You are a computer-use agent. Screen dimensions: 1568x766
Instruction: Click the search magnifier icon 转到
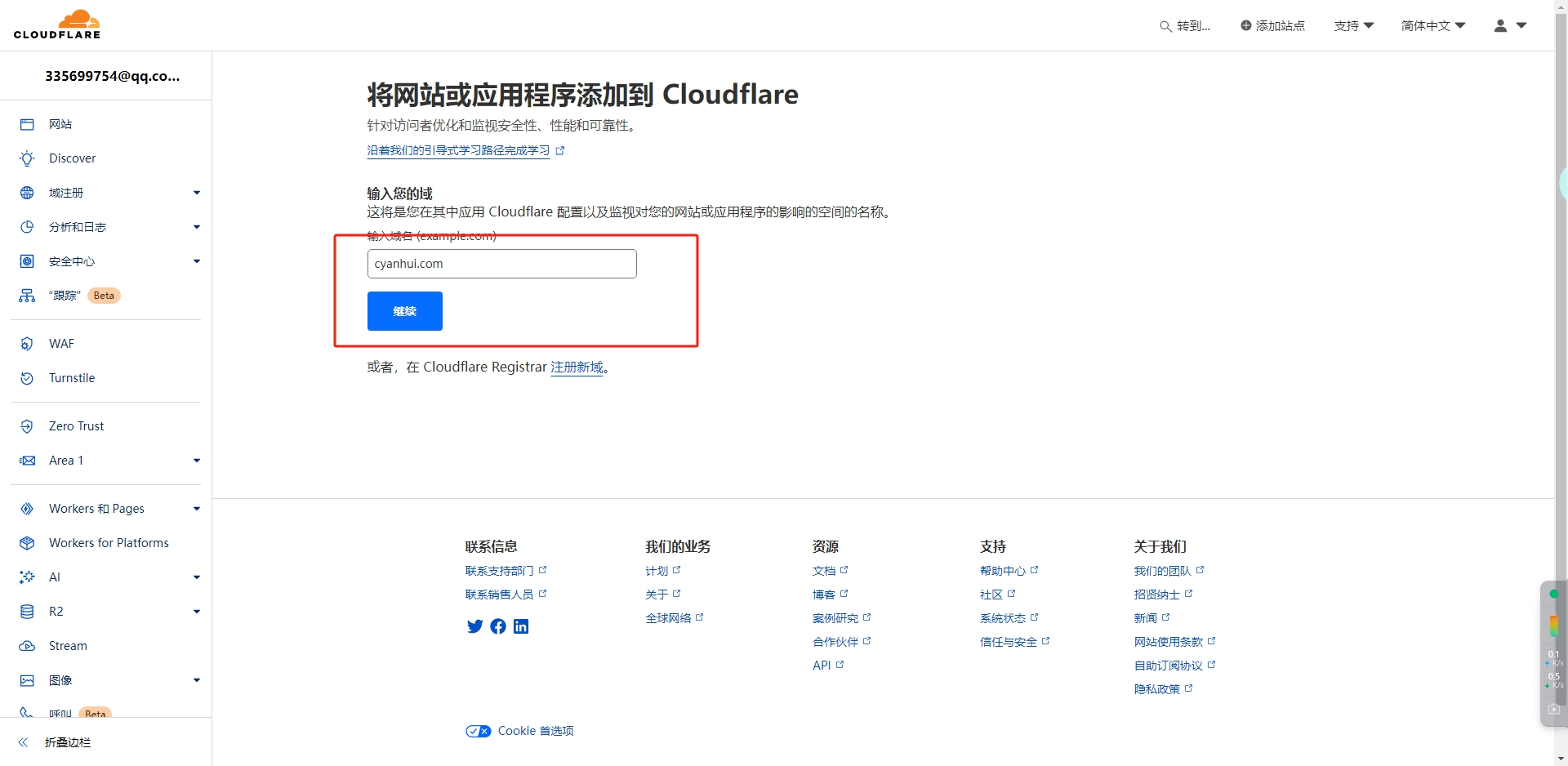[1165, 26]
